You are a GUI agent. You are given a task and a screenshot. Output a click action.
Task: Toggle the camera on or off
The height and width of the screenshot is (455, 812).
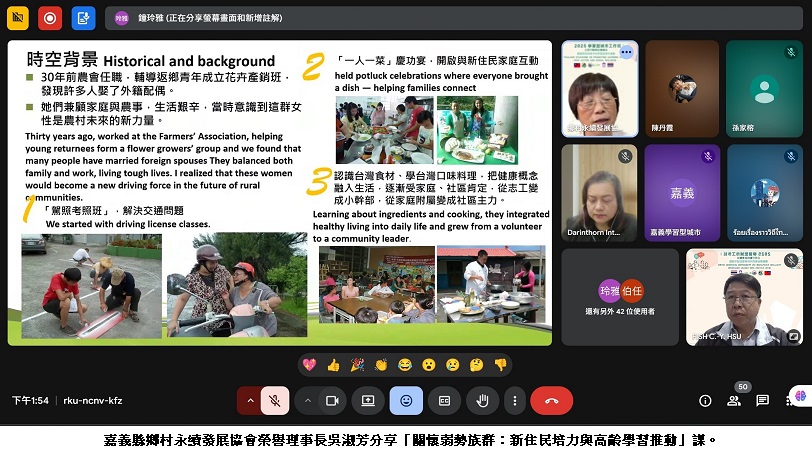pos(332,400)
